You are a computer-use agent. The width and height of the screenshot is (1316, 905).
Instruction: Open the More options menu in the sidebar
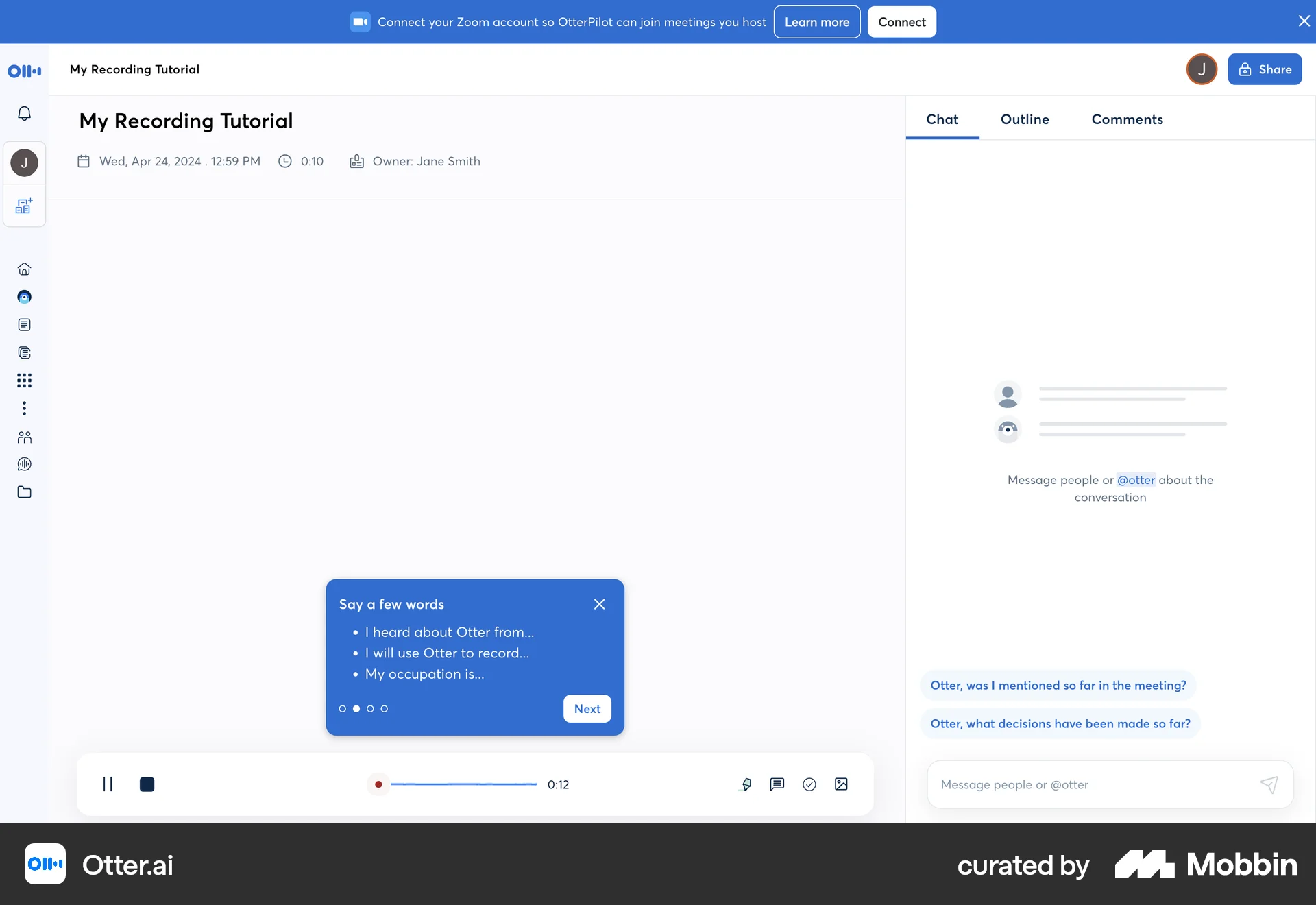(24, 408)
